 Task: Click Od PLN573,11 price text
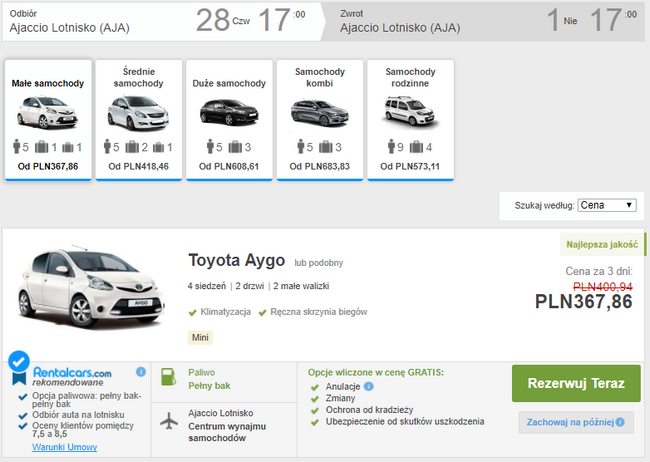[410, 166]
